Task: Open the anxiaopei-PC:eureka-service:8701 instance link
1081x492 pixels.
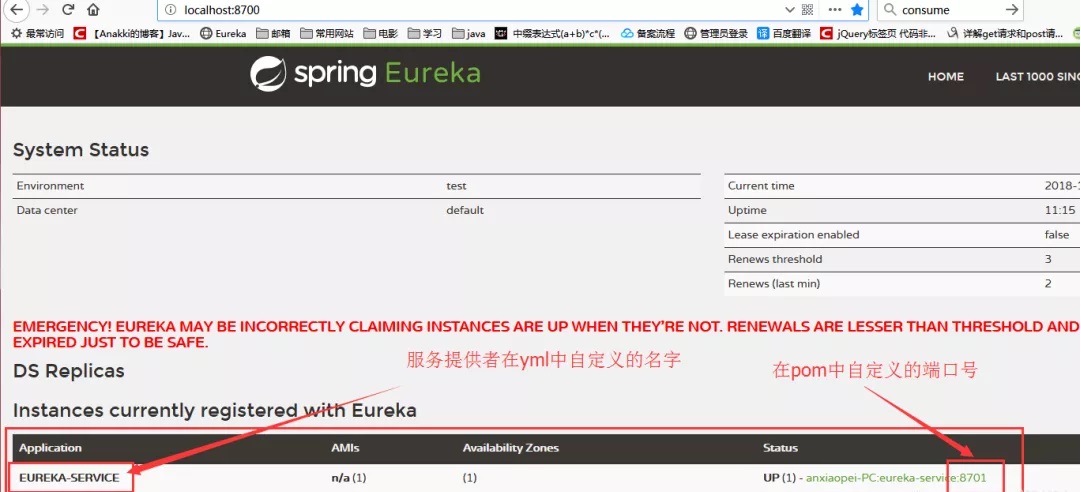Action: (896, 478)
